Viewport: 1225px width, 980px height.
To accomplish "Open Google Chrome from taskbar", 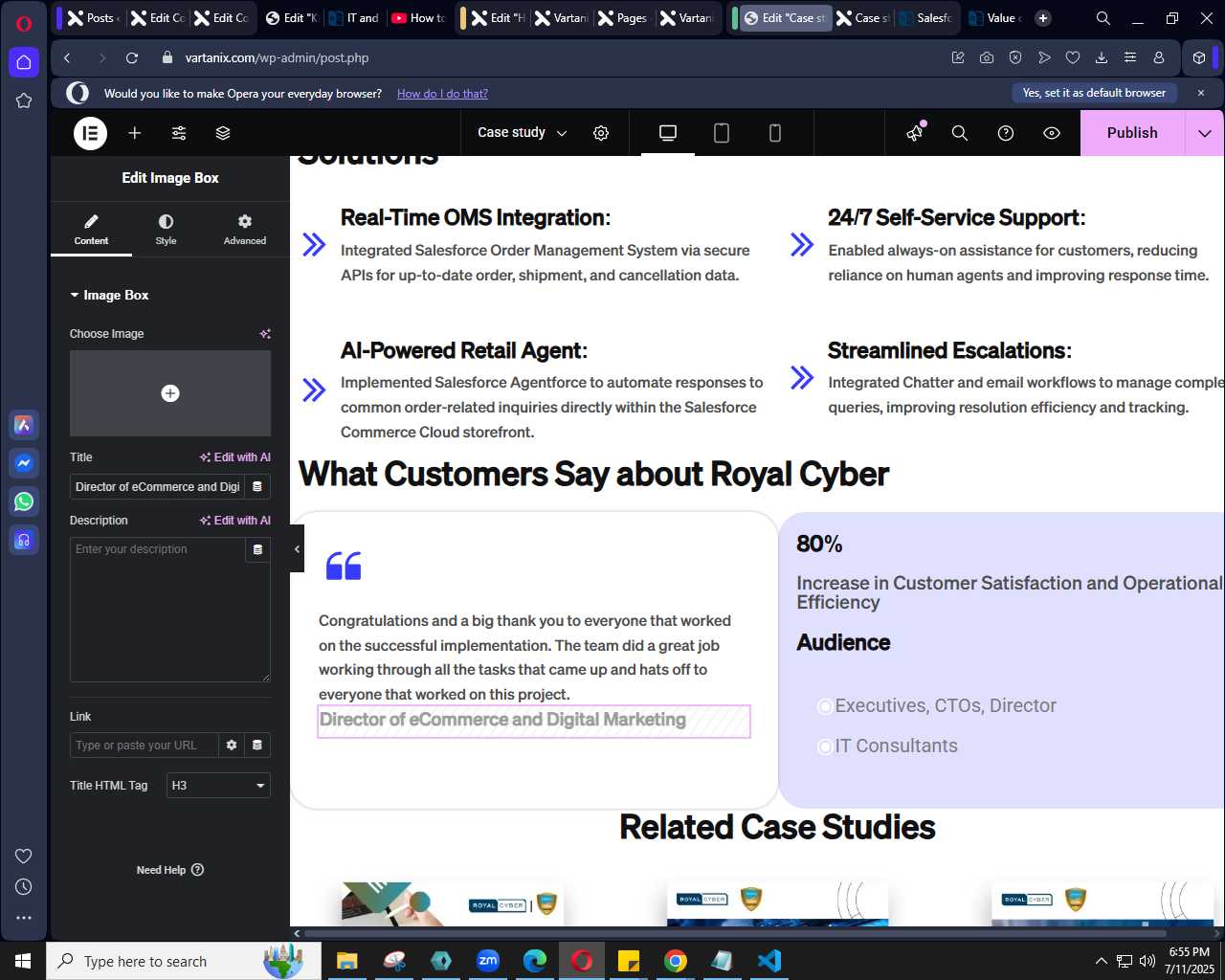I will [676, 961].
